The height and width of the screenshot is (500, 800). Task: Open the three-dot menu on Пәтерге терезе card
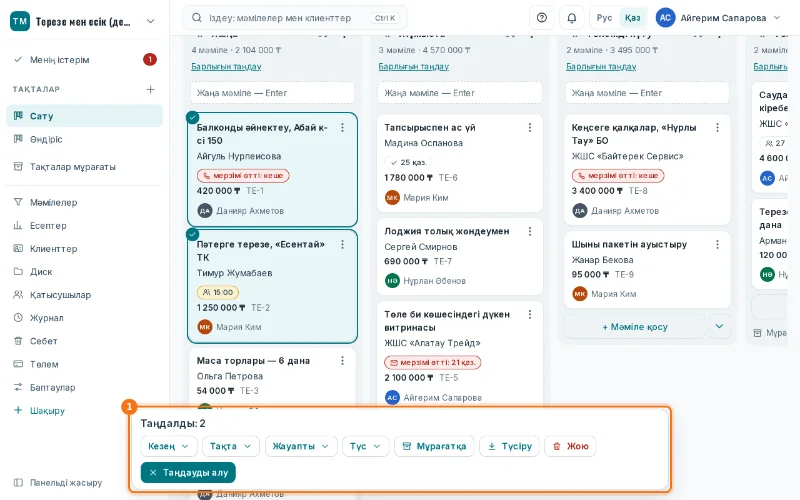pos(342,244)
